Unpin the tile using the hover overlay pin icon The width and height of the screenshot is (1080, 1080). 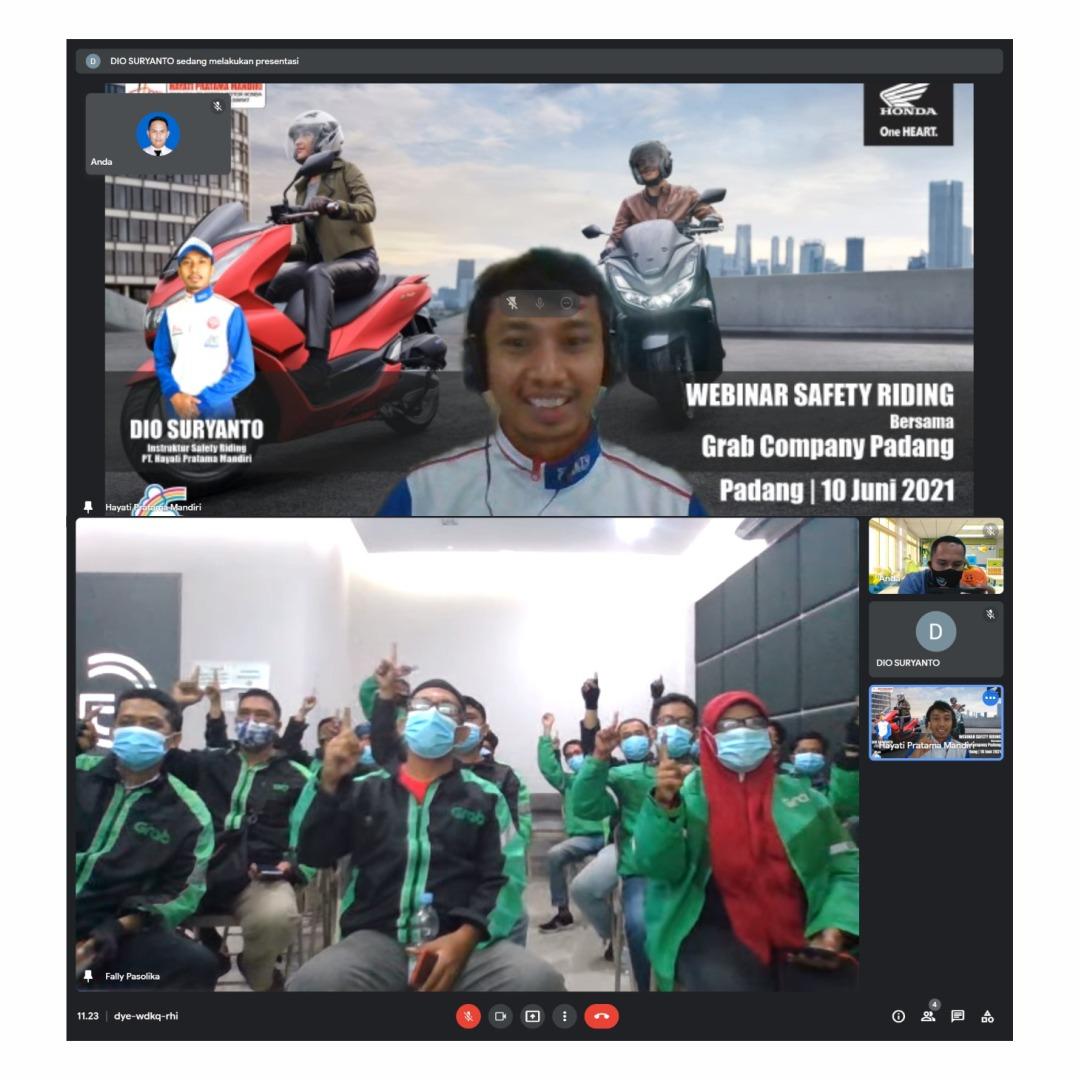[513, 303]
